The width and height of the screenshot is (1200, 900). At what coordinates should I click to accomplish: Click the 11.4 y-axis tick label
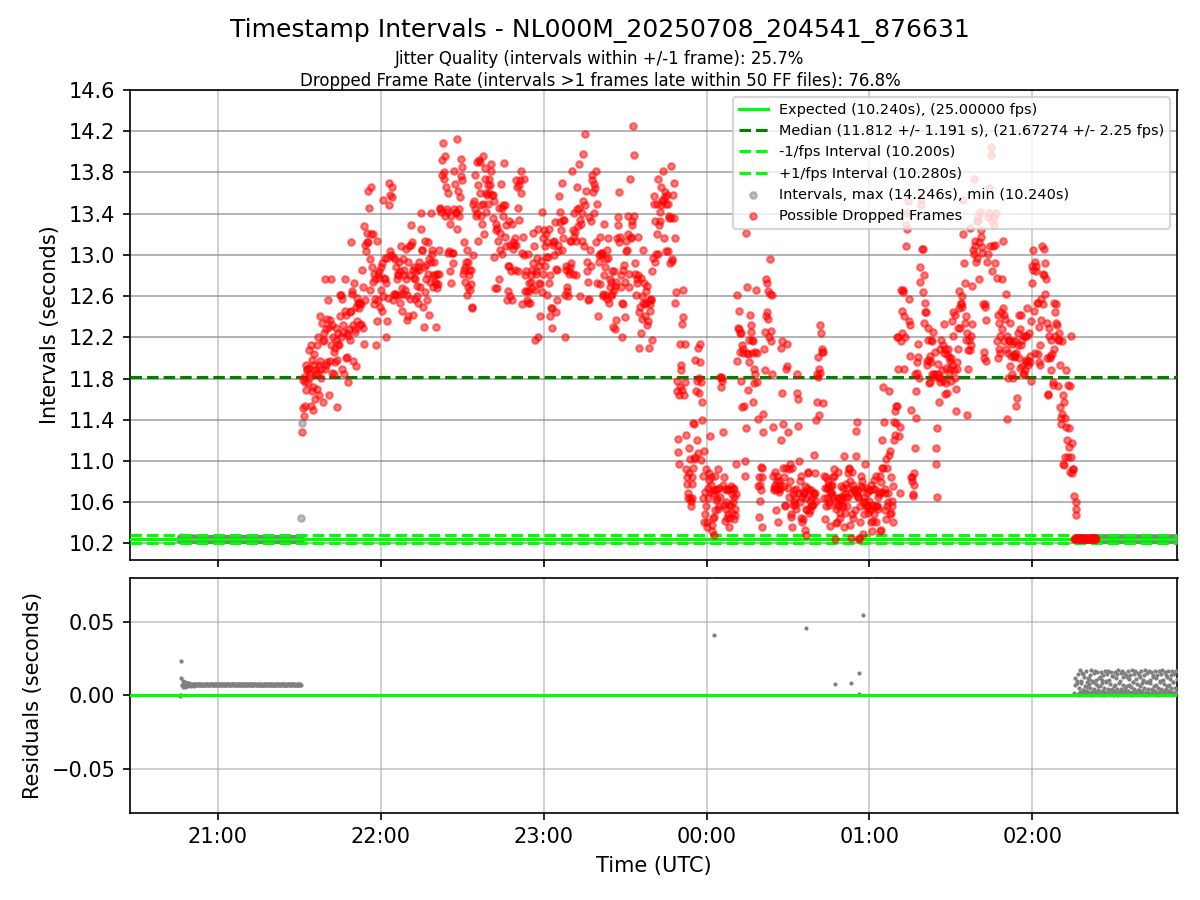click(x=94, y=420)
